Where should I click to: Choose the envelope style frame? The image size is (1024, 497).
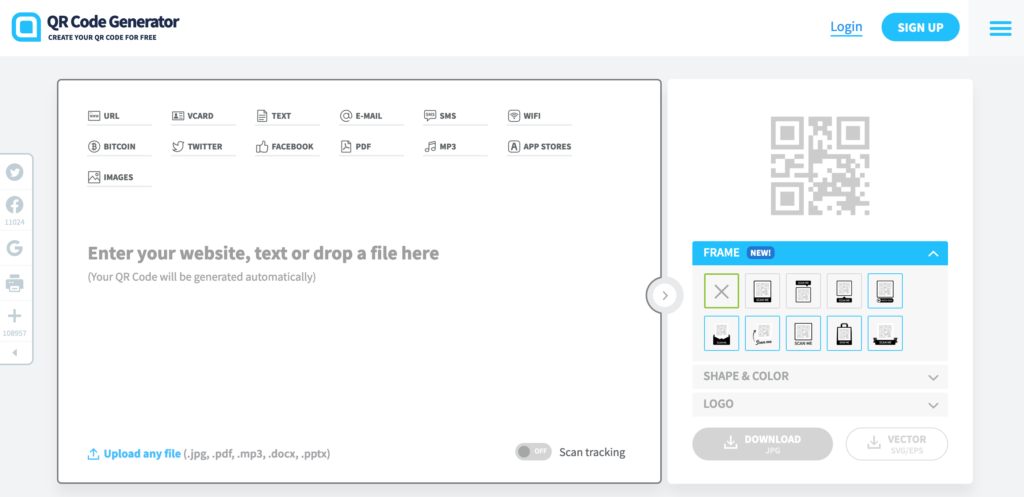click(722, 333)
